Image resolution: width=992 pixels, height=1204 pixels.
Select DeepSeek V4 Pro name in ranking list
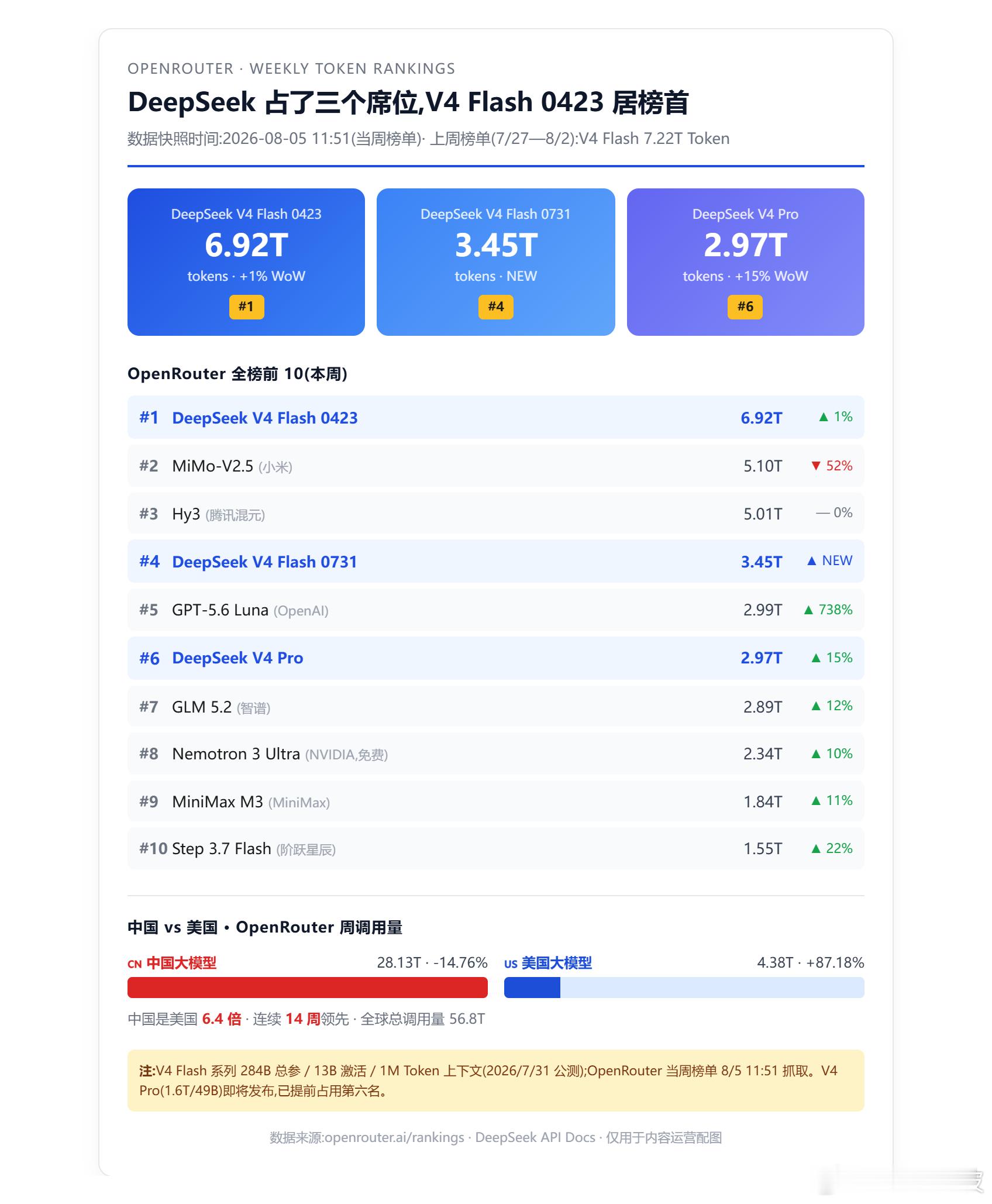pos(237,658)
